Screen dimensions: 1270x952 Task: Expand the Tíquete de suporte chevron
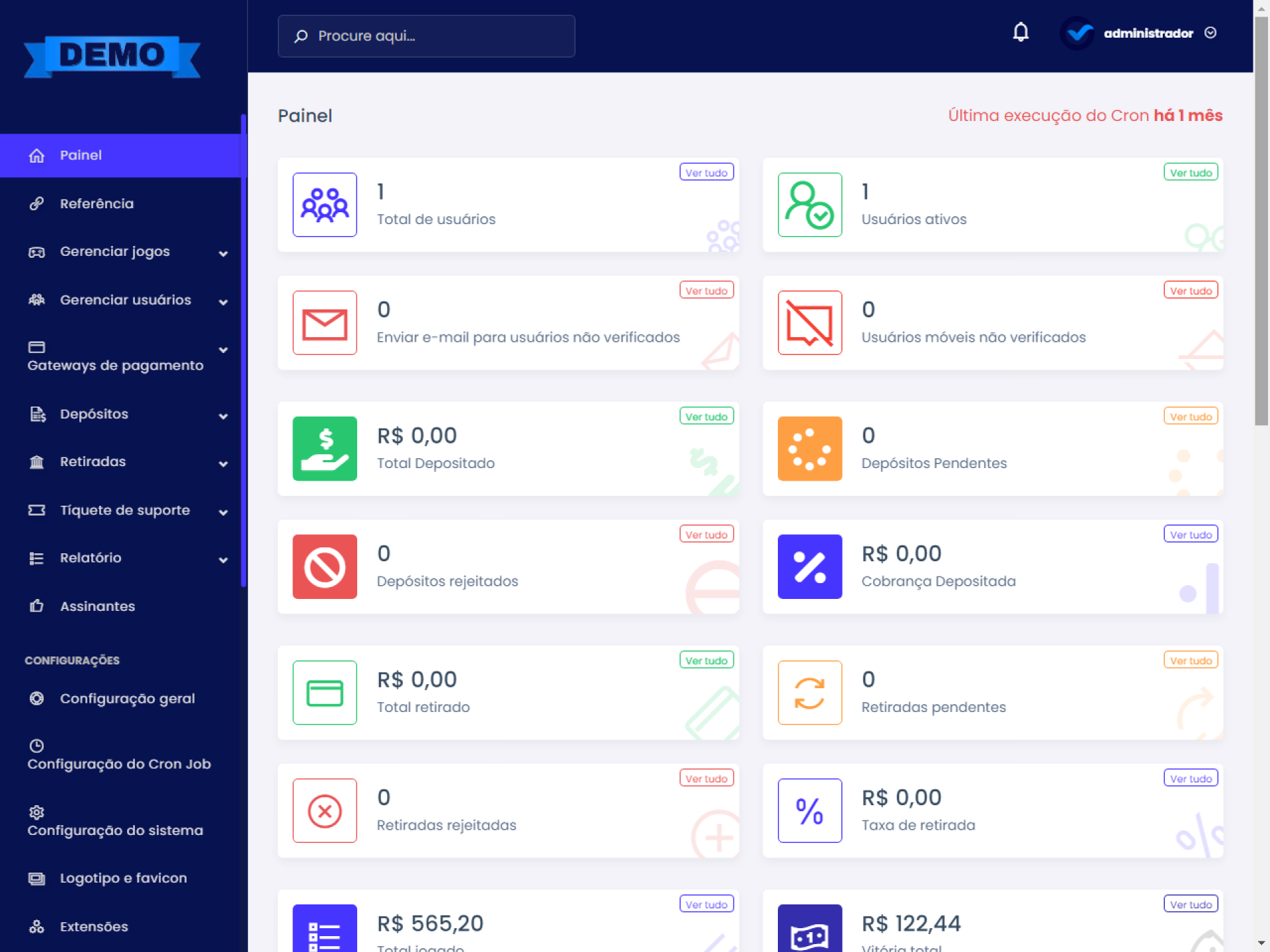tap(224, 512)
